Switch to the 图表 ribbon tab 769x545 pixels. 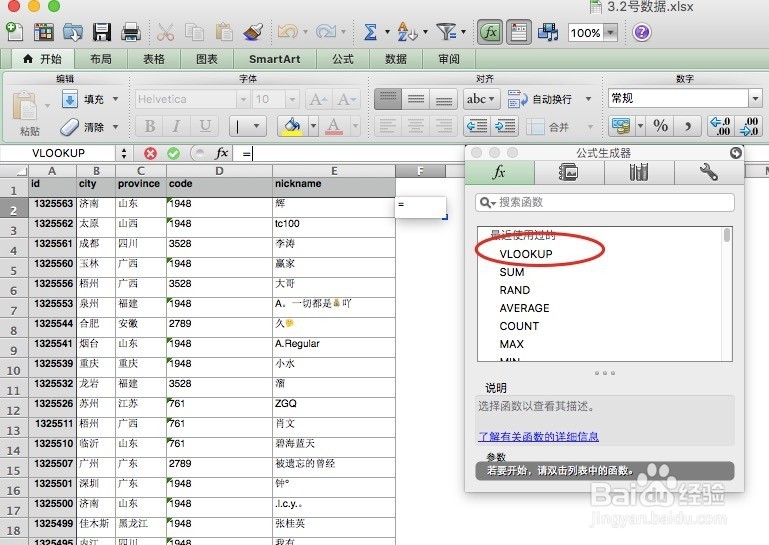pos(206,59)
